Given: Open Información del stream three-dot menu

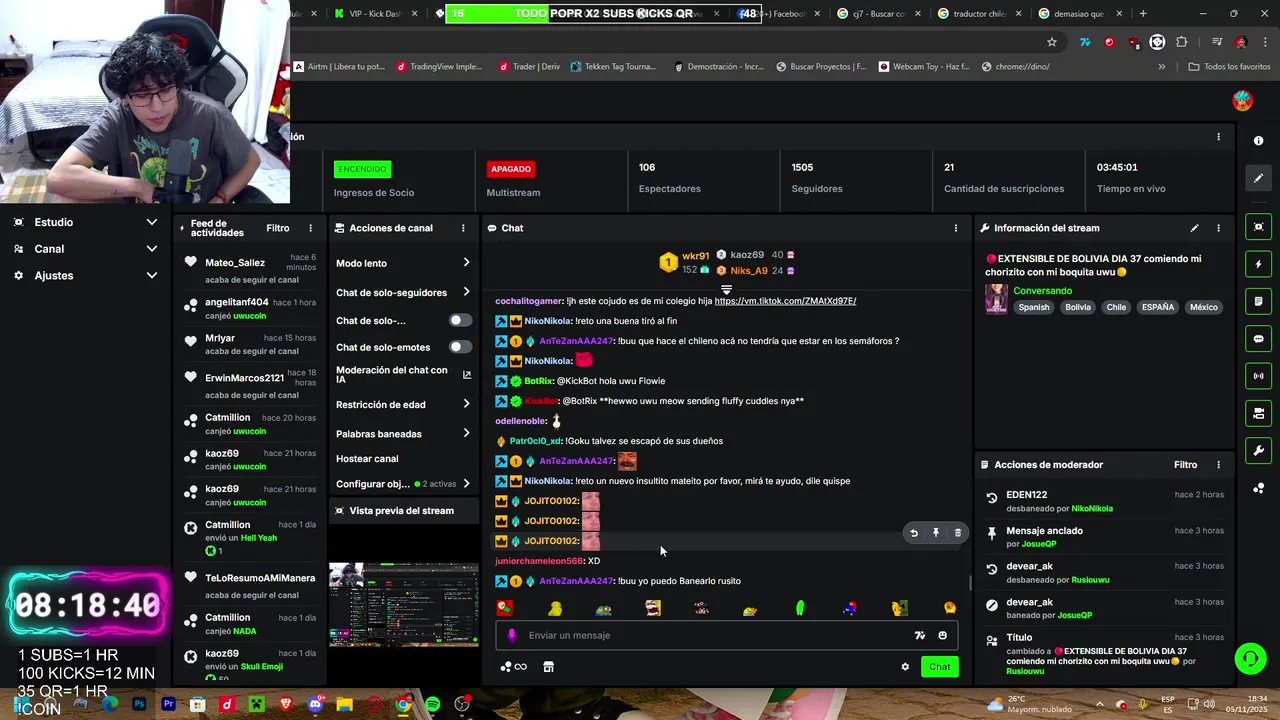Looking at the screenshot, I should (1218, 228).
